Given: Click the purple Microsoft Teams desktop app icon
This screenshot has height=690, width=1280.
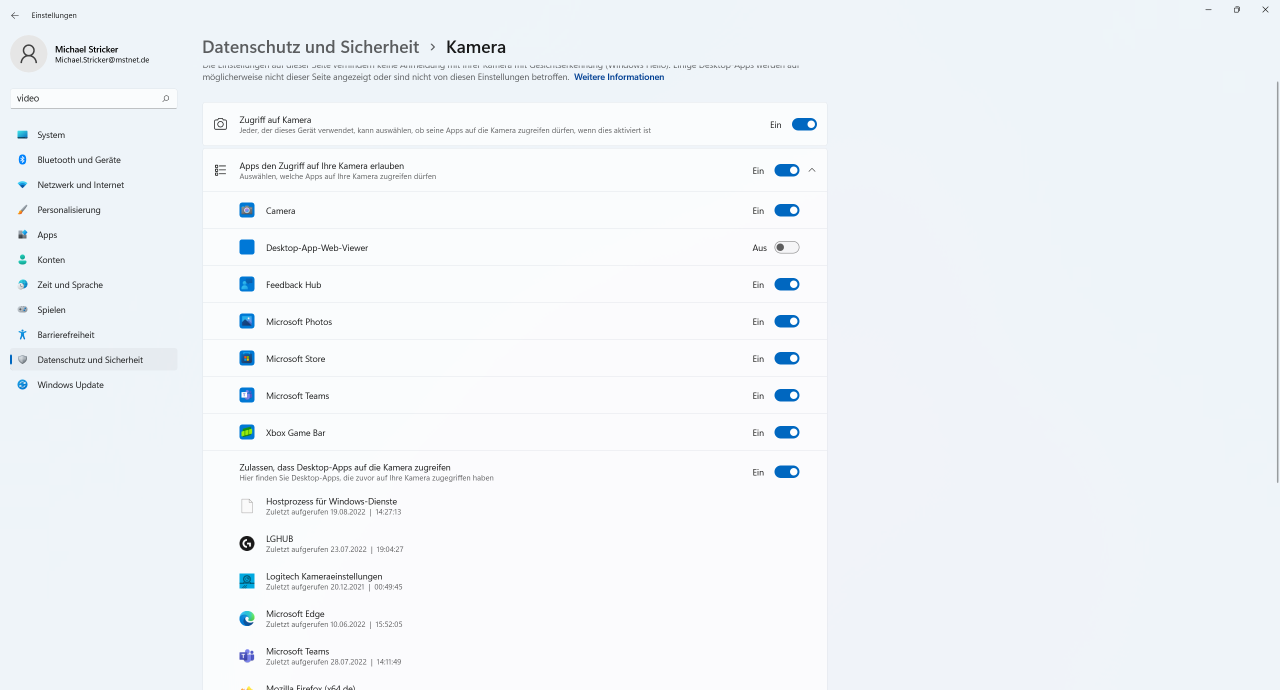Looking at the screenshot, I should pos(247,656).
